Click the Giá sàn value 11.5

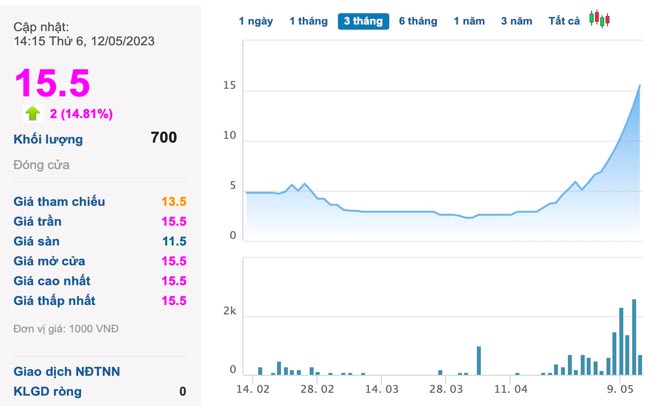[x=174, y=241]
